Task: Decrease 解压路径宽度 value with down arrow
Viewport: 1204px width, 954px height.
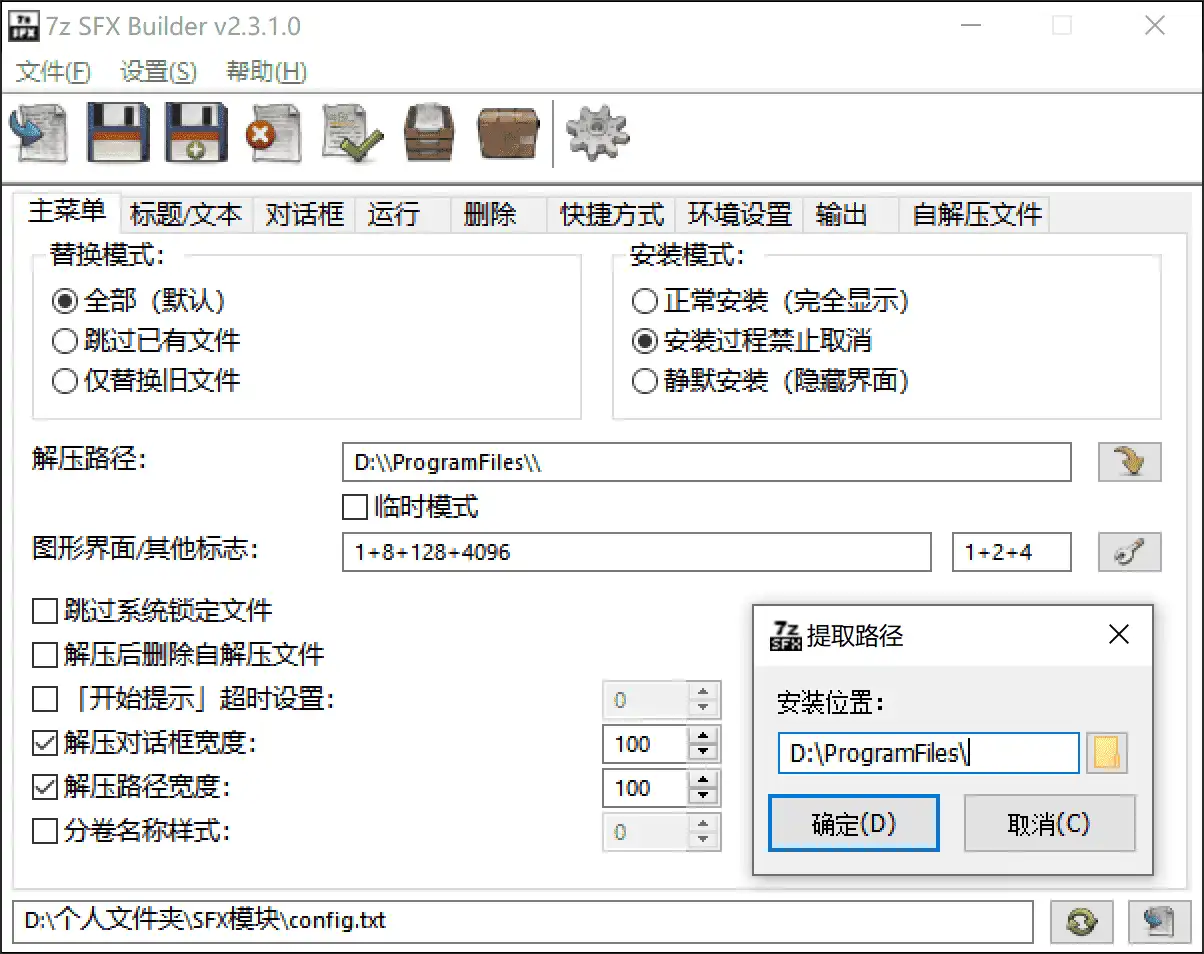Action: (x=705, y=797)
